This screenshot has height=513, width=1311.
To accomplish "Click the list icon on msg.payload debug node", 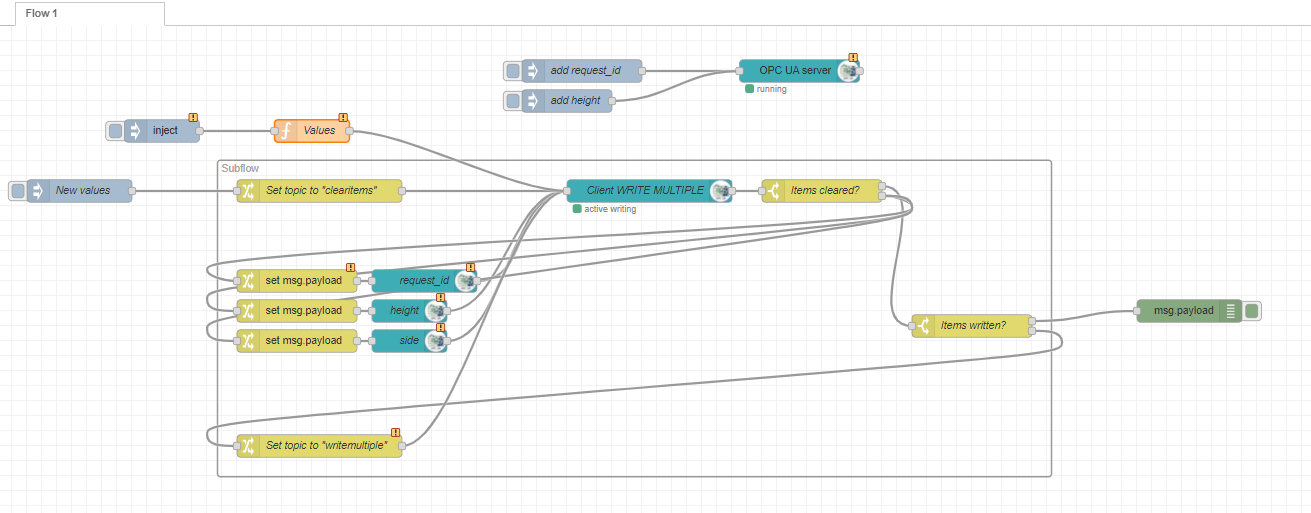I will pyautogui.click(x=1231, y=311).
